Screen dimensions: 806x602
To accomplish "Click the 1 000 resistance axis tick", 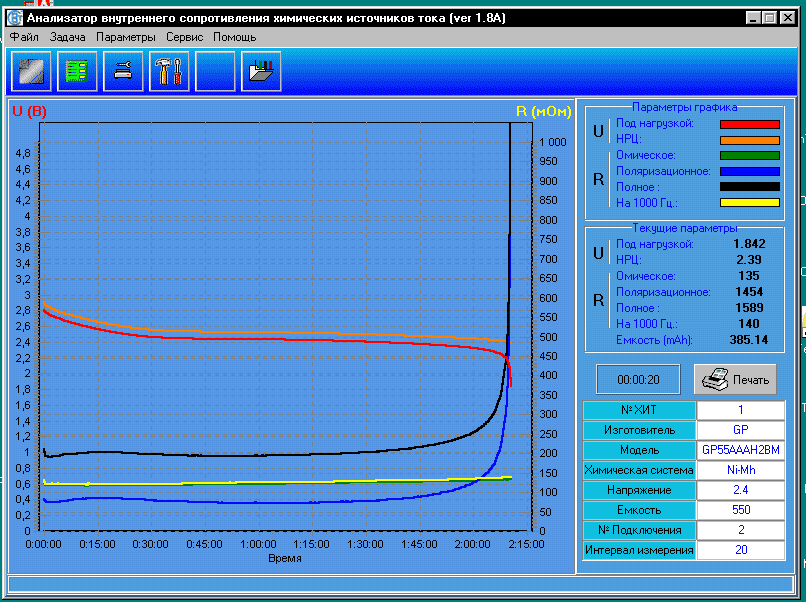I will click(553, 142).
